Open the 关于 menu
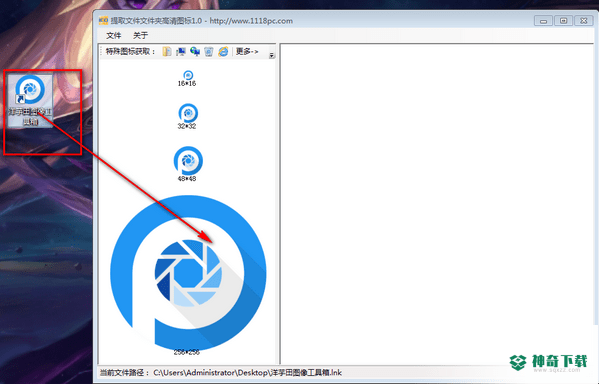This screenshot has height=384, width=599. [140, 36]
